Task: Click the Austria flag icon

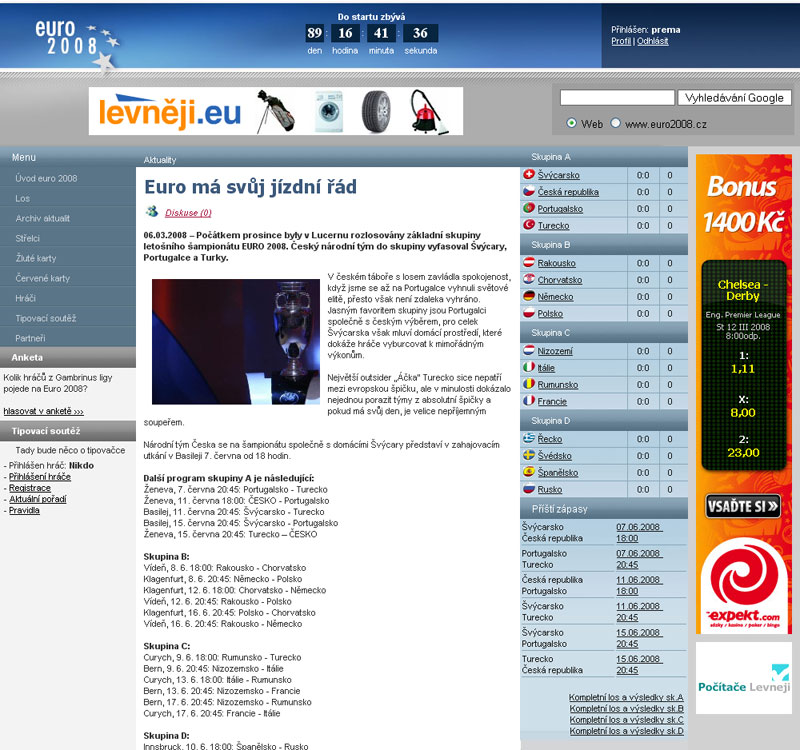Action: 529,263
